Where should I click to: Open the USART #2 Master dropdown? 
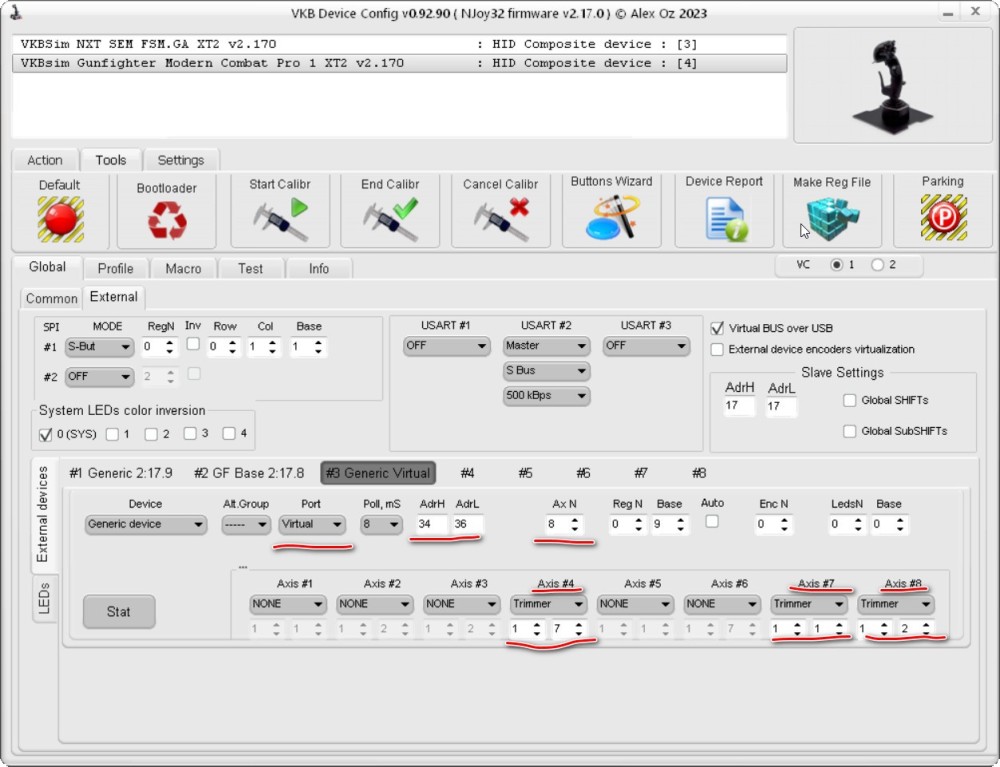pos(546,346)
